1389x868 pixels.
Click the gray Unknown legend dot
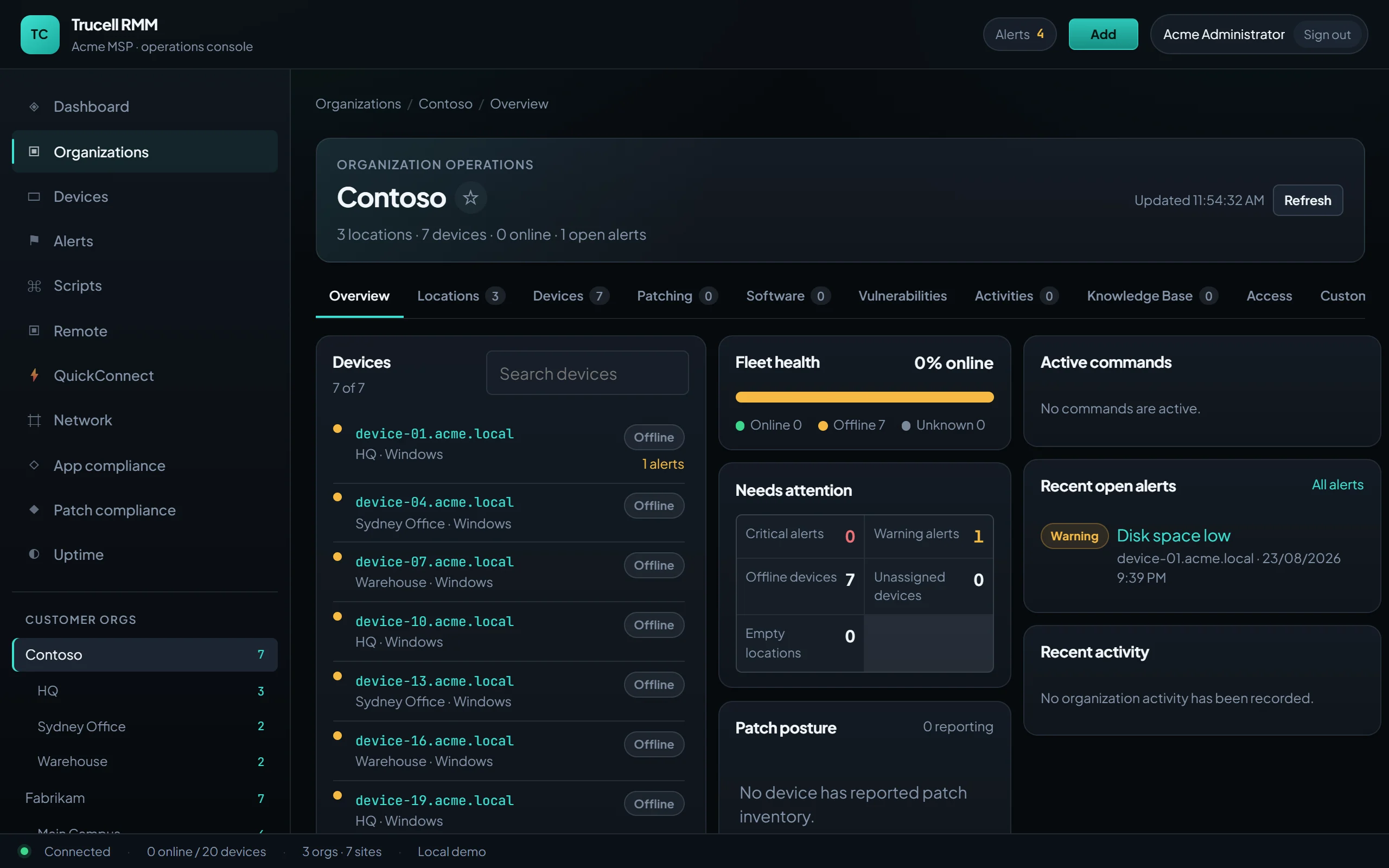click(x=906, y=425)
